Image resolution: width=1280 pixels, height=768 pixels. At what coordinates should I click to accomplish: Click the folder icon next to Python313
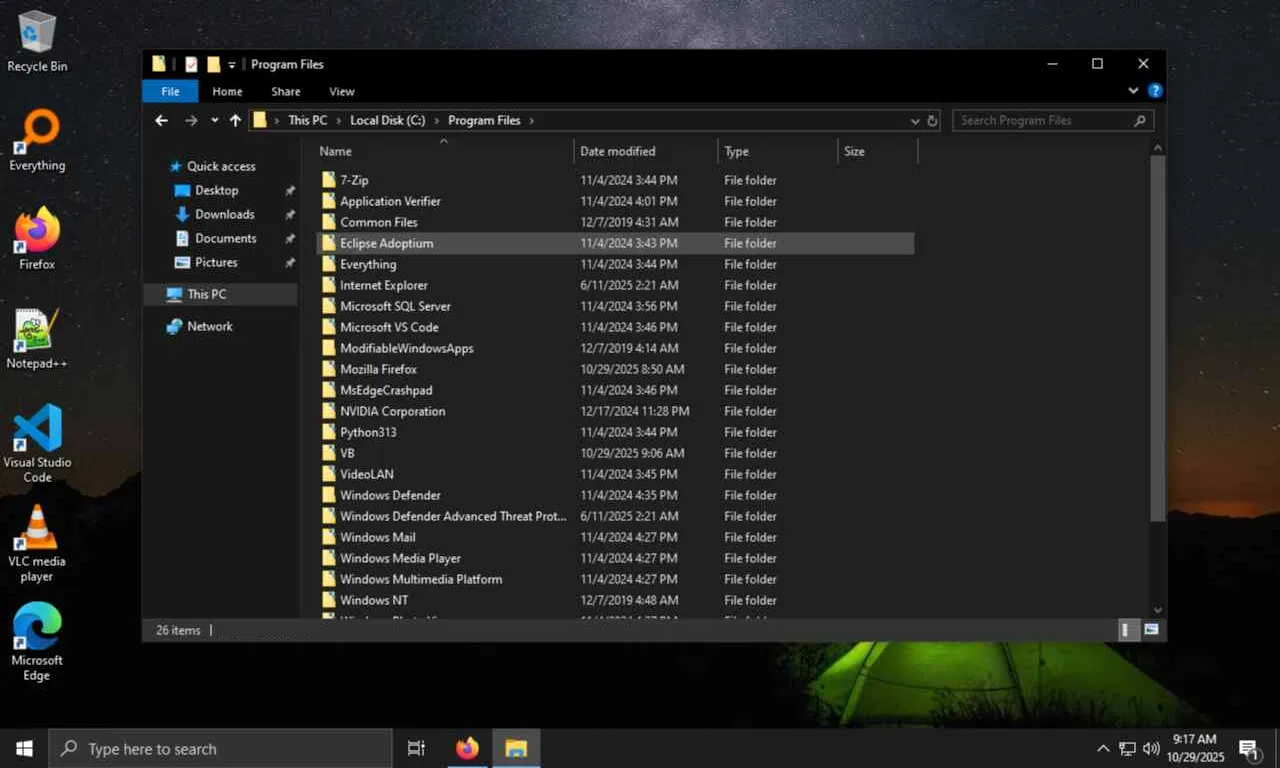328,432
